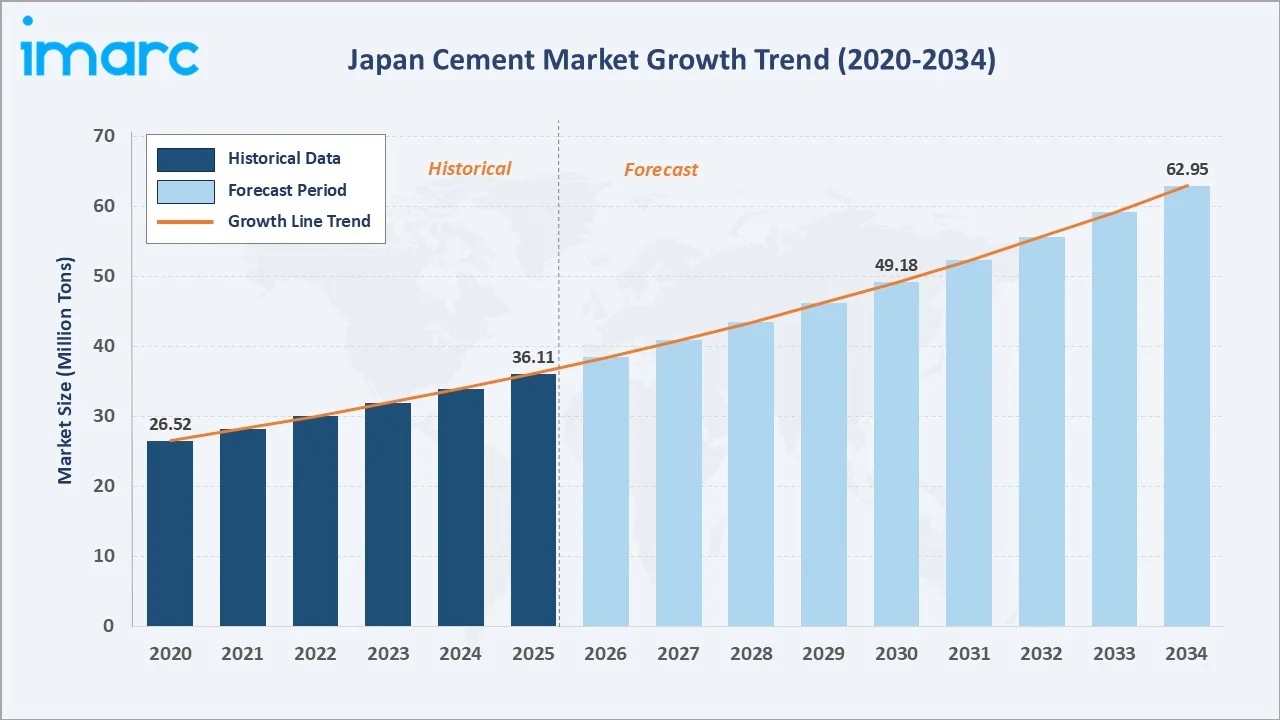
Task: Click the 2029 forecast bar
Action: coord(824,464)
